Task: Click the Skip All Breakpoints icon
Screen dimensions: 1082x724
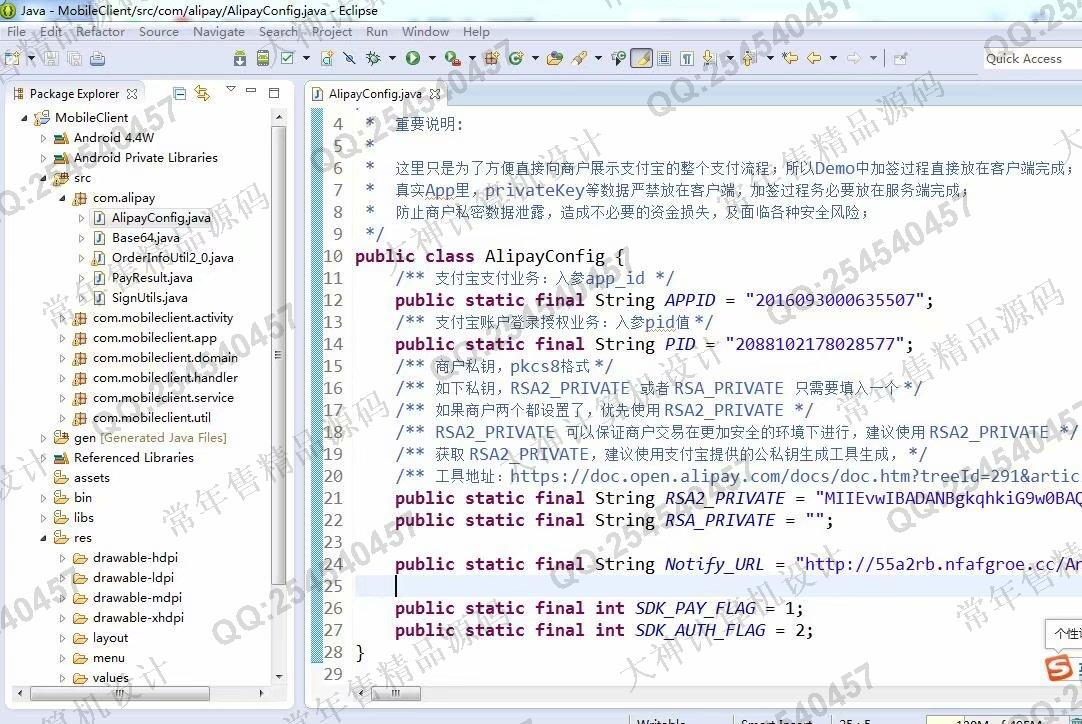Action: point(350,59)
